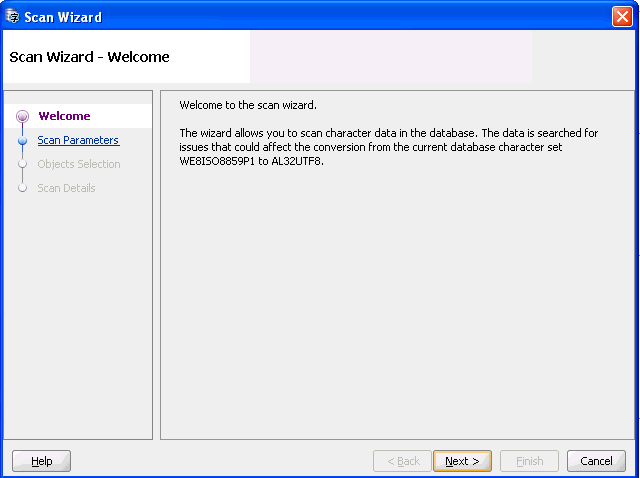This screenshot has width=640, height=478.
Task: Select the Welcome step in the sidebar
Action: coord(64,117)
